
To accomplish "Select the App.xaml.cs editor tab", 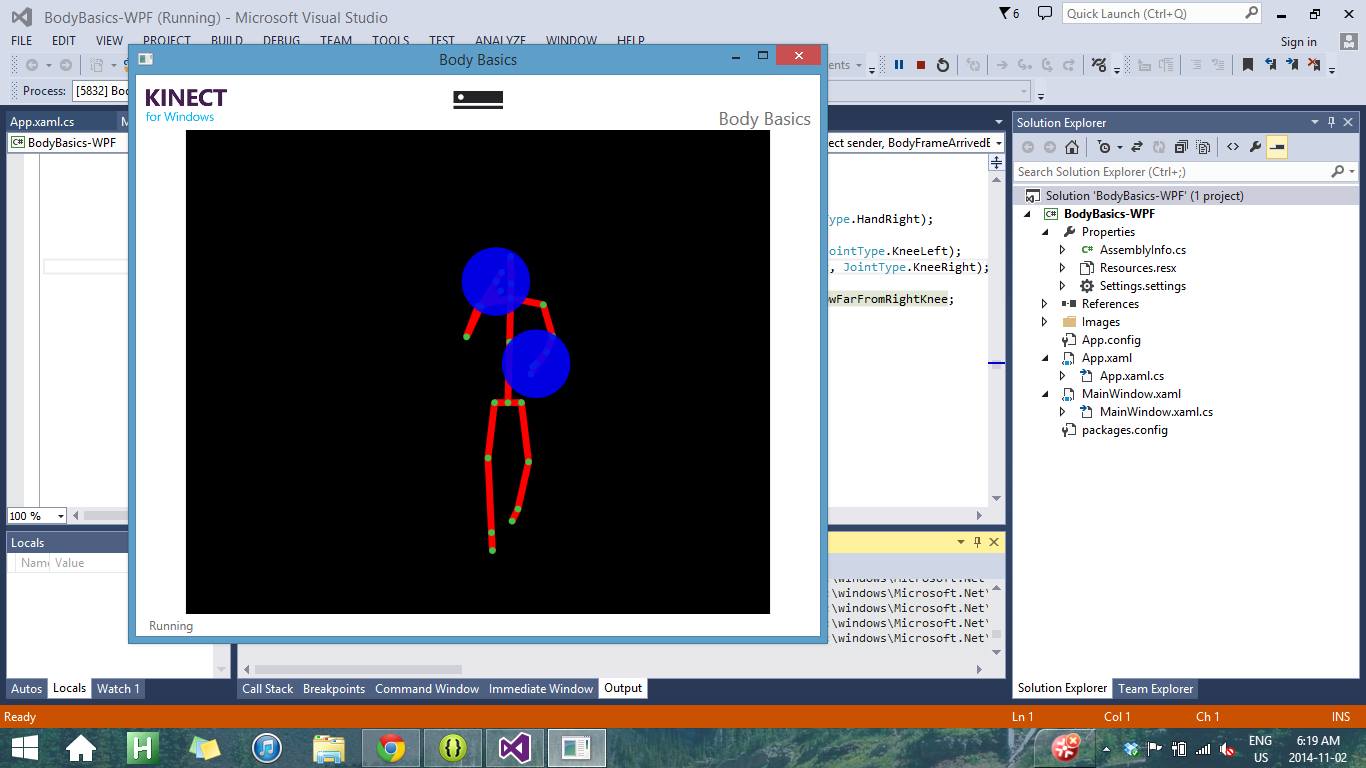I will click(42, 122).
